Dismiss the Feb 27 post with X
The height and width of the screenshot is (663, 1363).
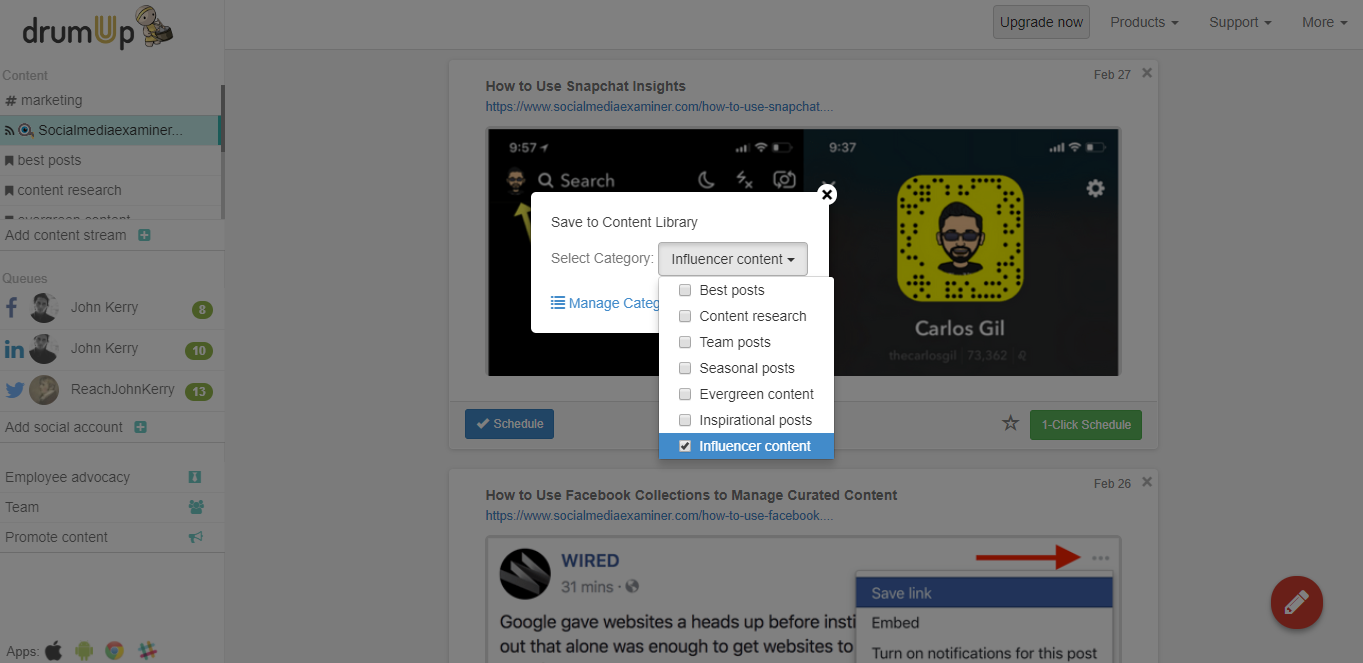tap(1147, 73)
